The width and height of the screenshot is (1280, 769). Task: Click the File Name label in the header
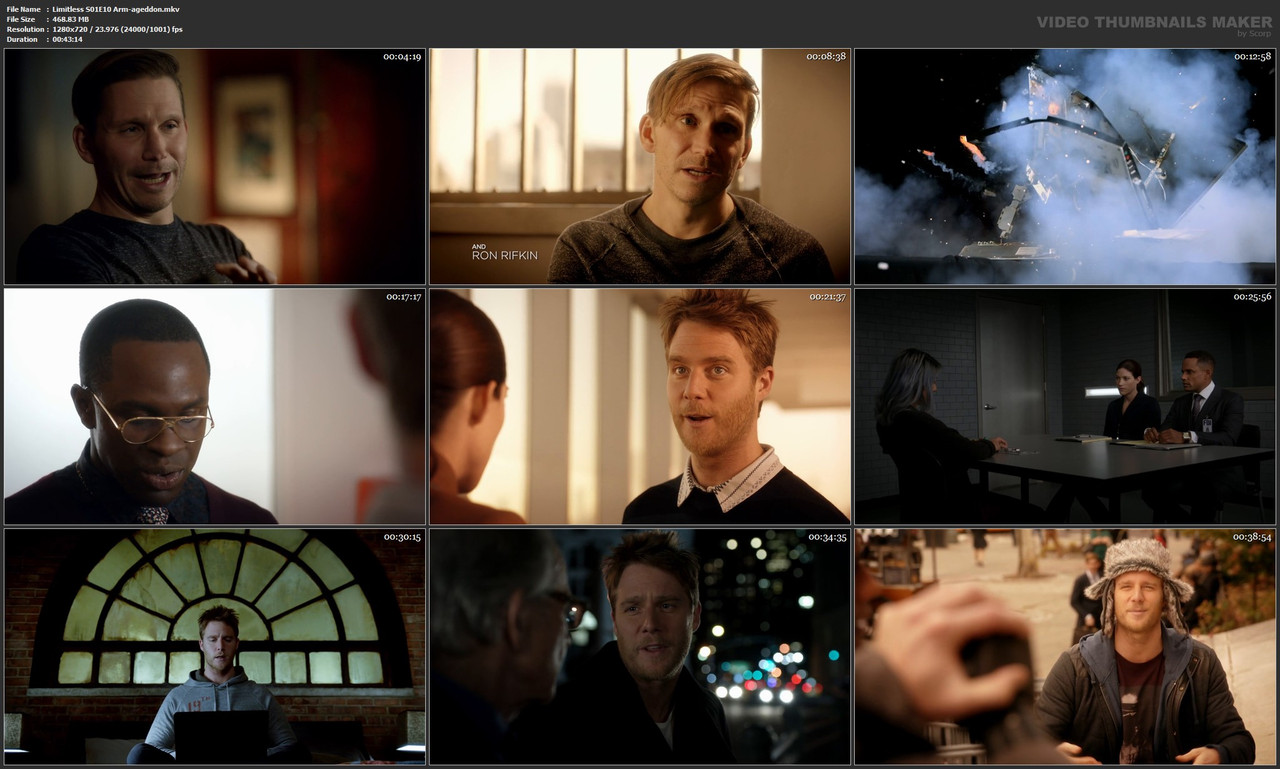tap(21, 8)
